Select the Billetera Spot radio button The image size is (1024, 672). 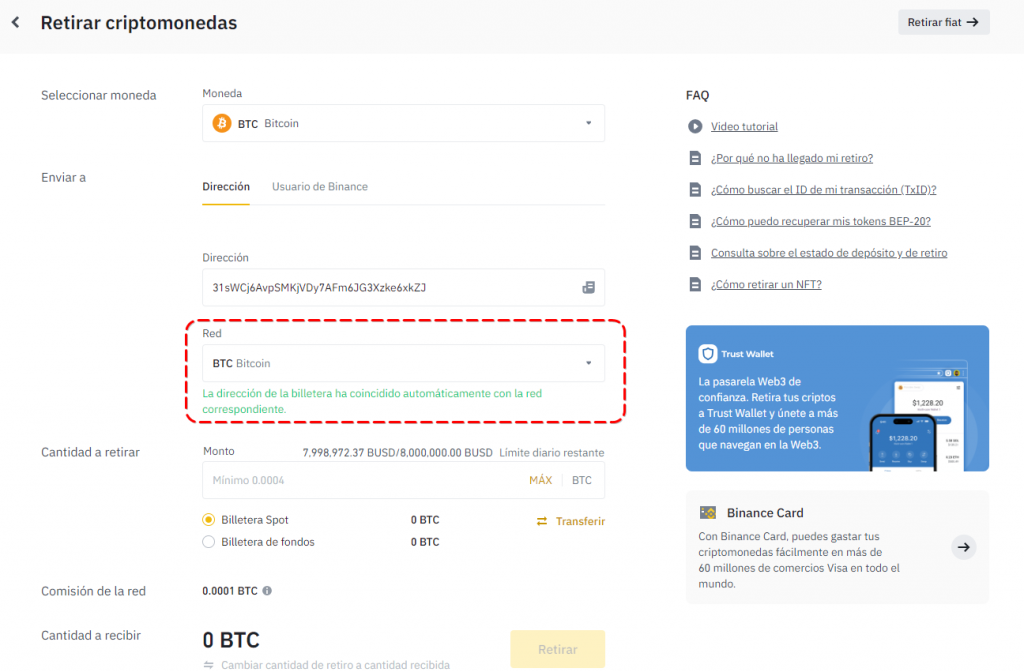pos(209,520)
